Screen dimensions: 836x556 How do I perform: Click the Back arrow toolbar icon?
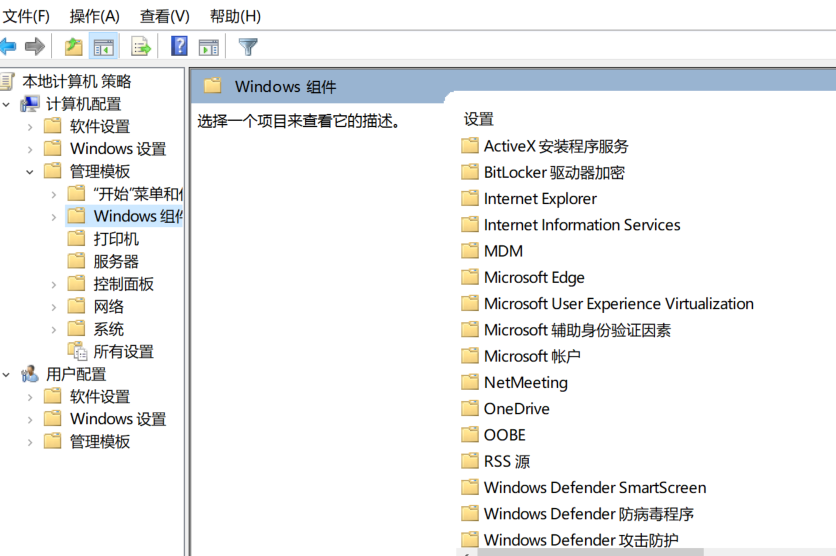coord(8,46)
